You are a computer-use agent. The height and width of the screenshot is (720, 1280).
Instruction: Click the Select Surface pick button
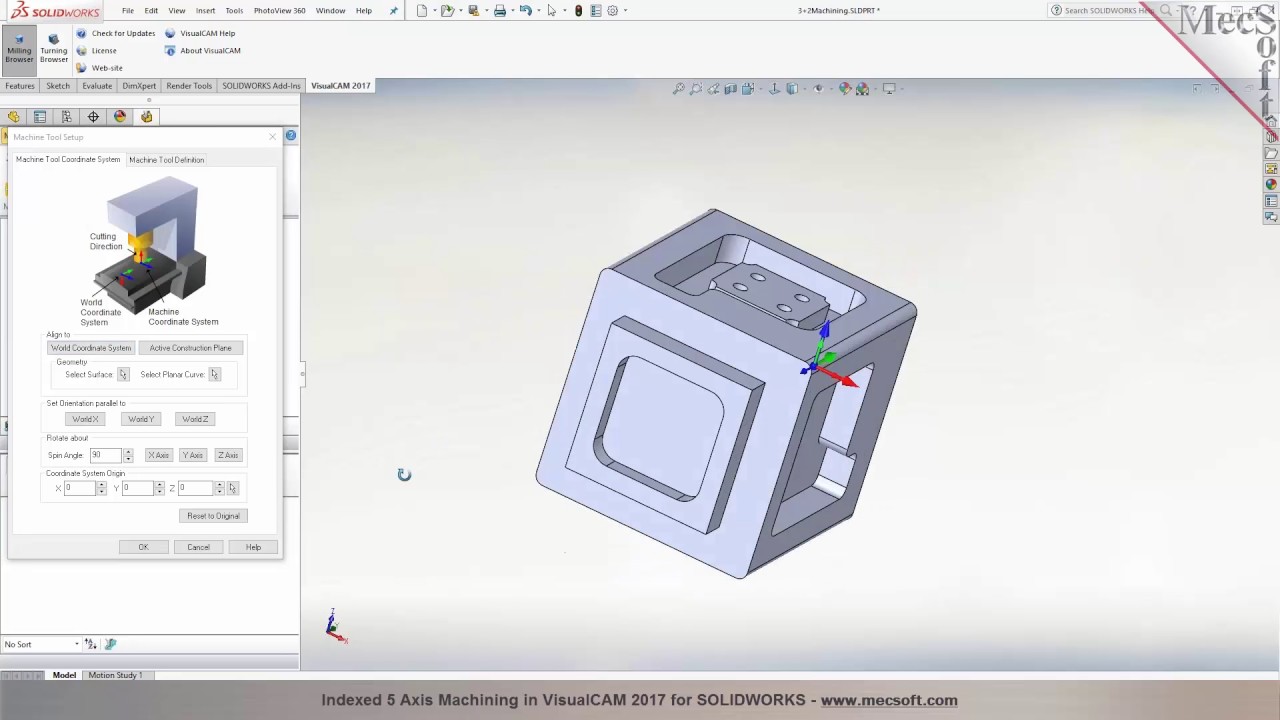123,374
